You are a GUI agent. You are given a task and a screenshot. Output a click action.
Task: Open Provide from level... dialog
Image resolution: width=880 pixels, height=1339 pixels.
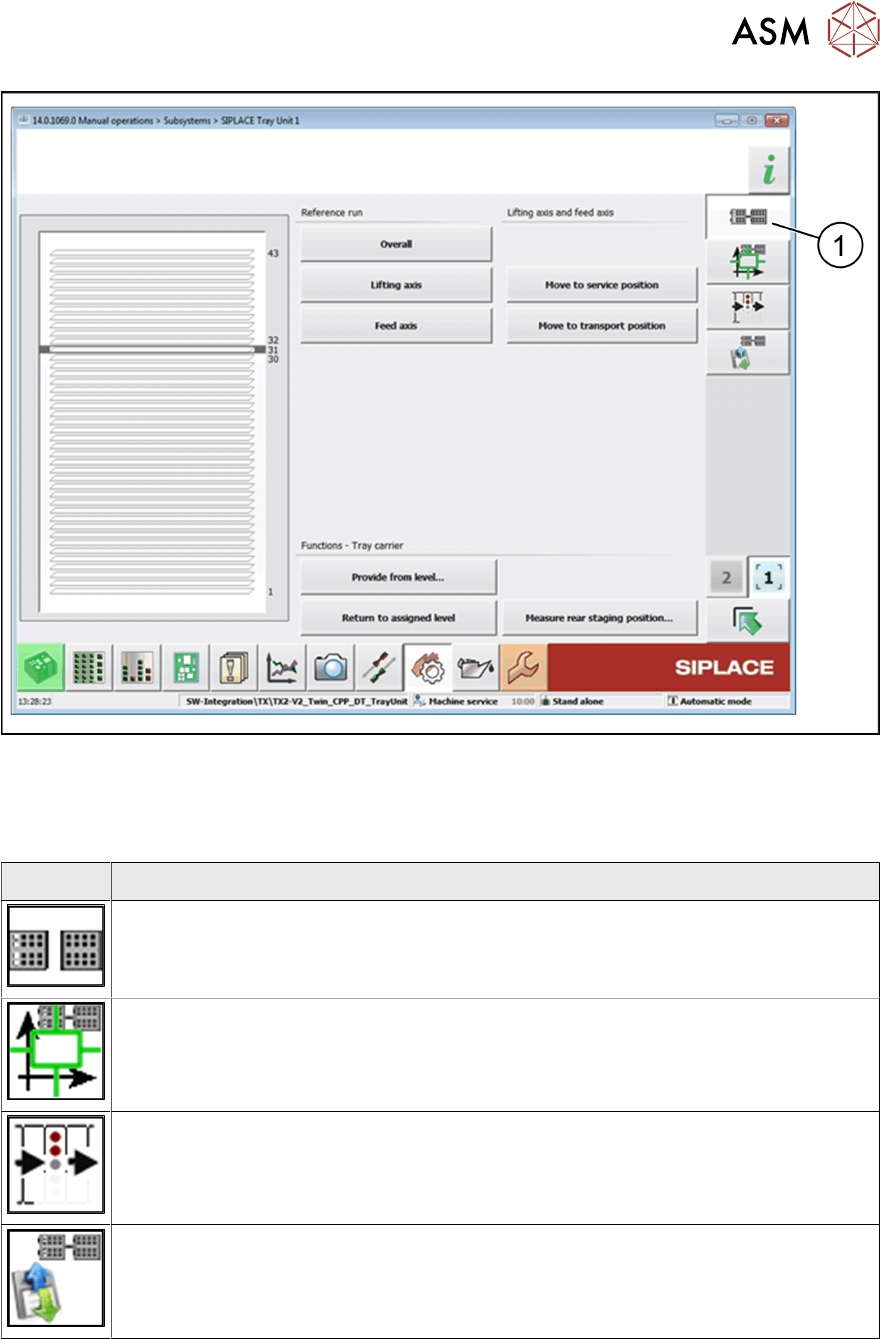[398, 577]
